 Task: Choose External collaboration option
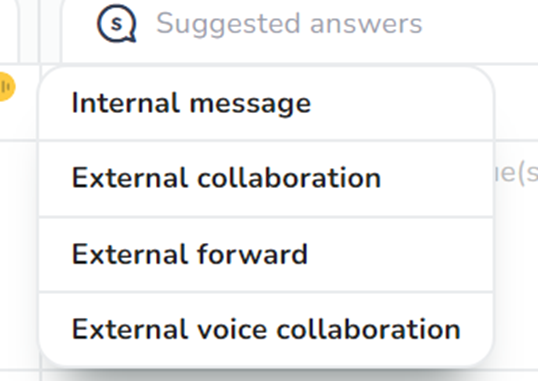pyautogui.click(x=266, y=178)
